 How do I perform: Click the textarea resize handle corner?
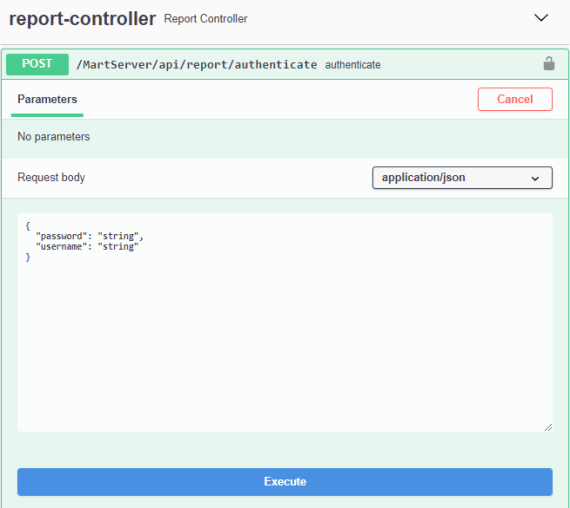pyautogui.click(x=548, y=427)
